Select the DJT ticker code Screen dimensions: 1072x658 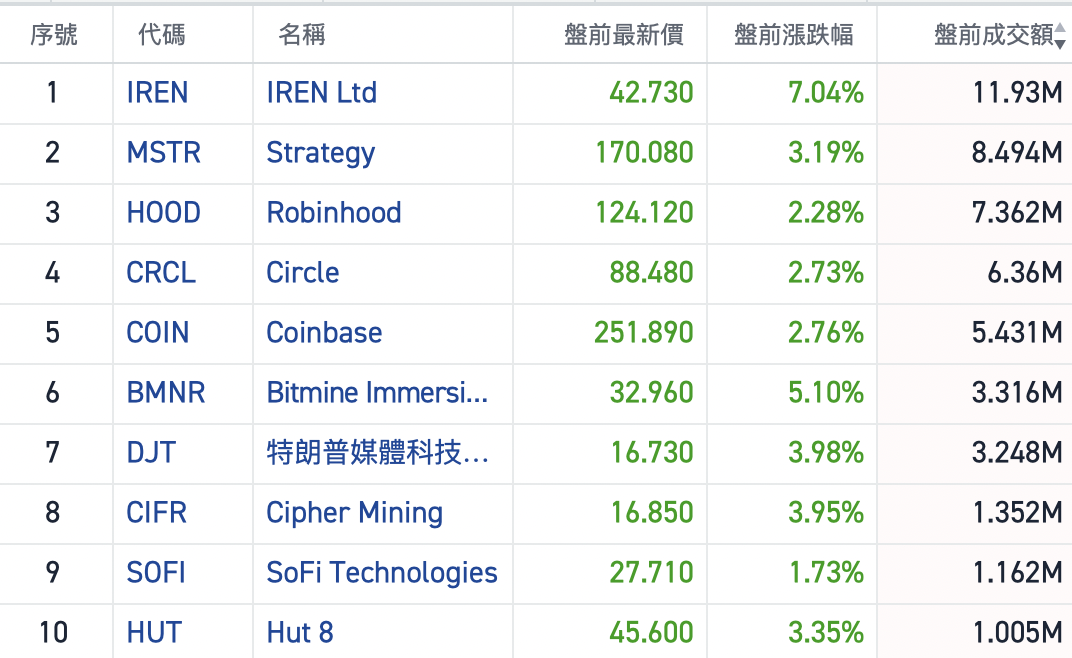click(151, 453)
